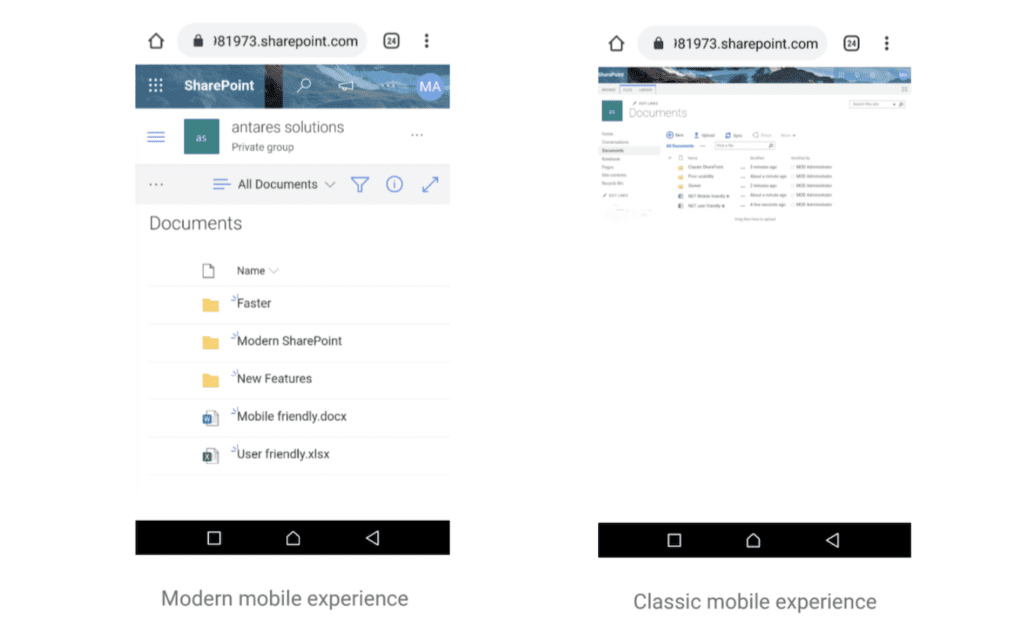Click address bar in classic experience phone
The height and width of the screenshot is (642, 1024).
pos(733,44)
